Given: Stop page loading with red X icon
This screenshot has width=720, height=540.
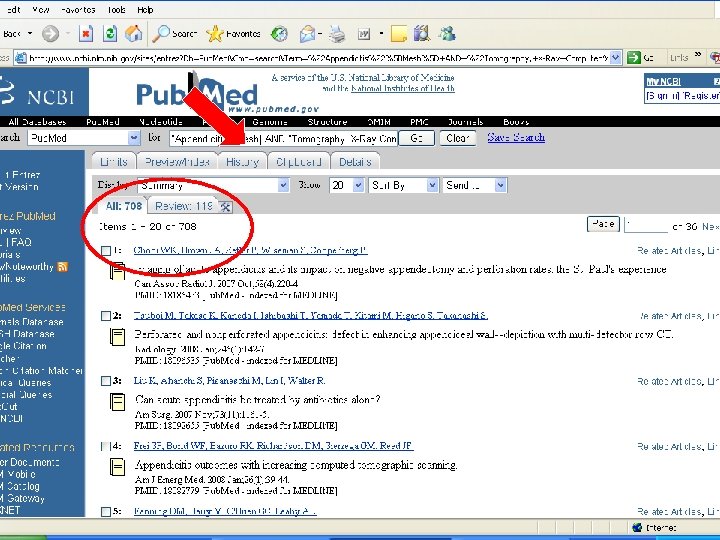Looking at the screenshot, I should tap(86, 34).
